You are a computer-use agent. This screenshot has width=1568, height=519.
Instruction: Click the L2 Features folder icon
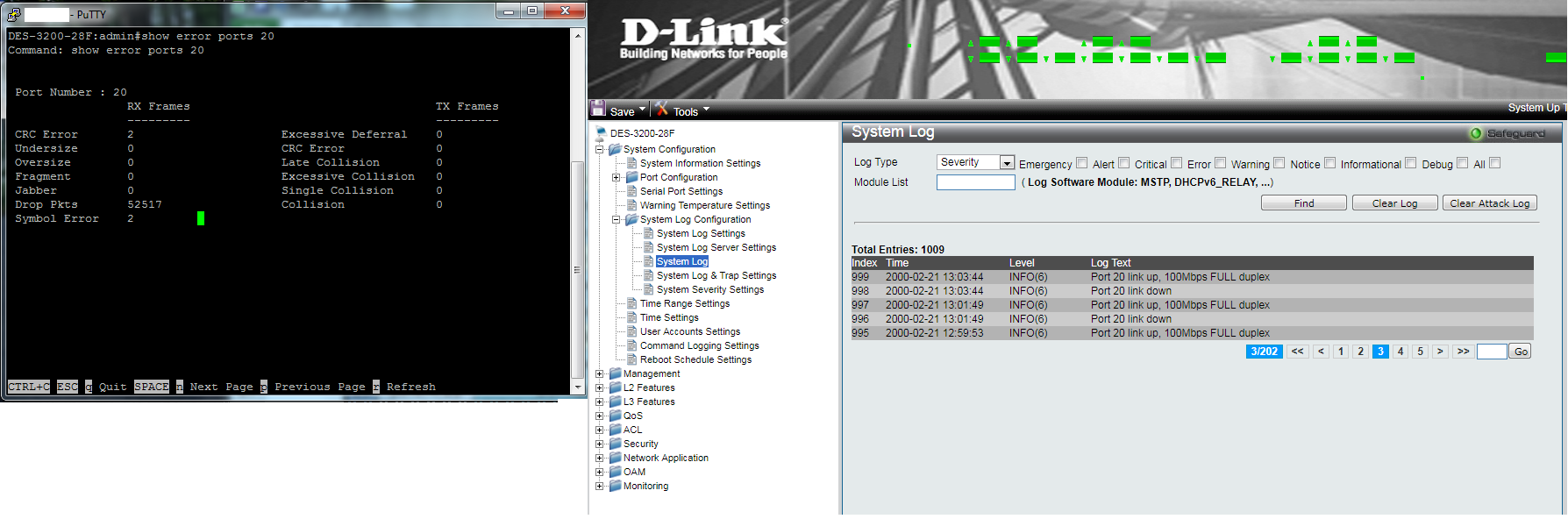pos(615,387)
